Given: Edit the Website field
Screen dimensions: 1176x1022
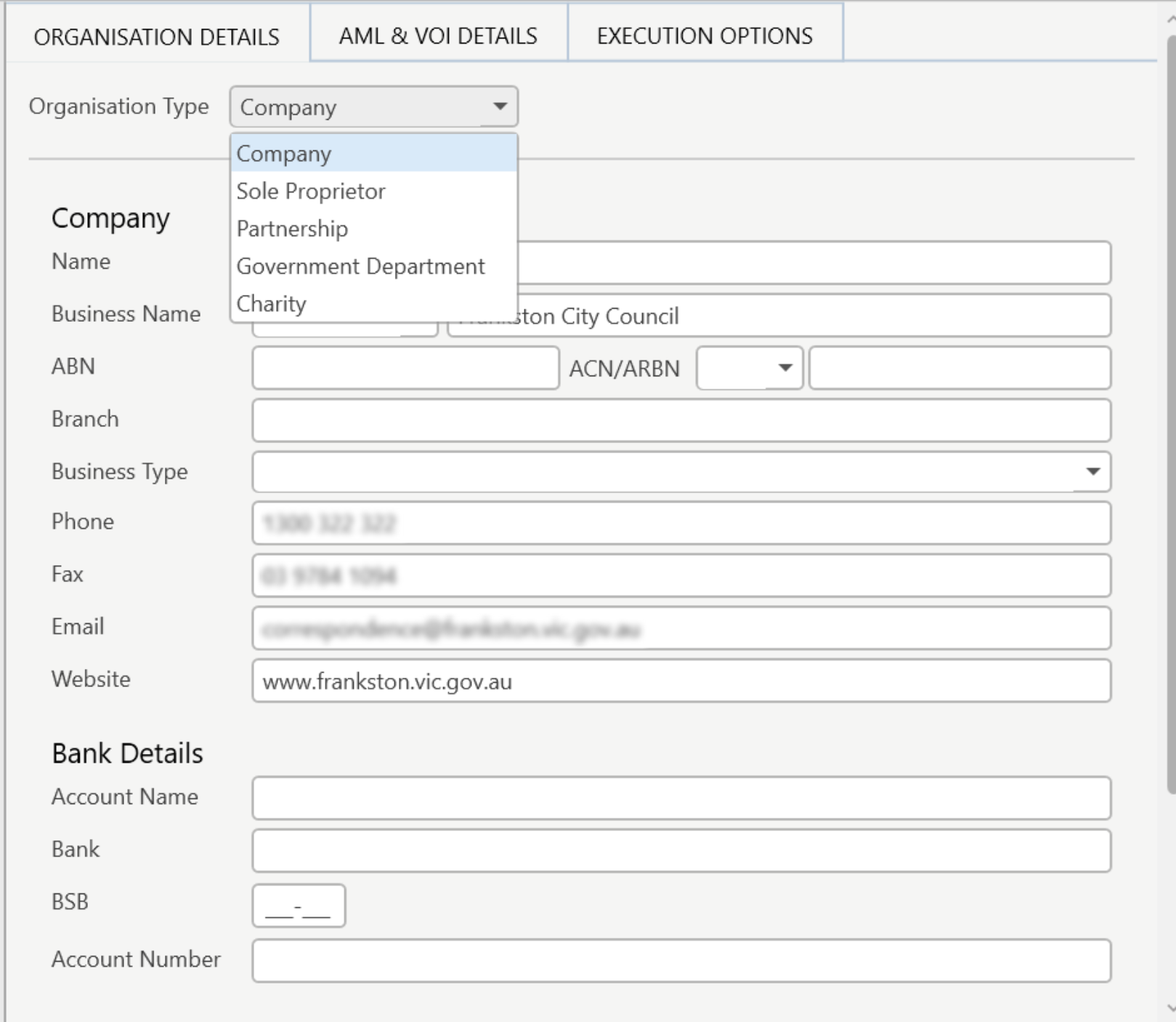Looking at the screenshot, I should (681, 681).
